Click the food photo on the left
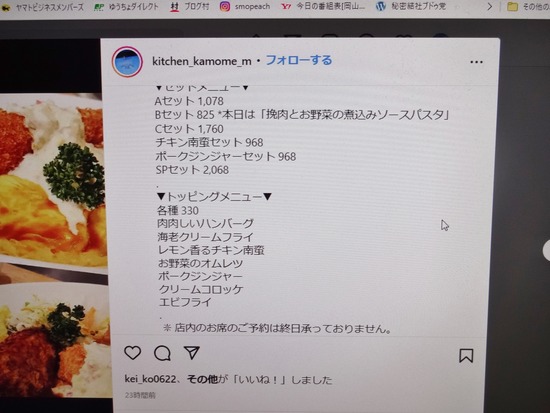The image size is (550, 413). [x=53, y=218]
